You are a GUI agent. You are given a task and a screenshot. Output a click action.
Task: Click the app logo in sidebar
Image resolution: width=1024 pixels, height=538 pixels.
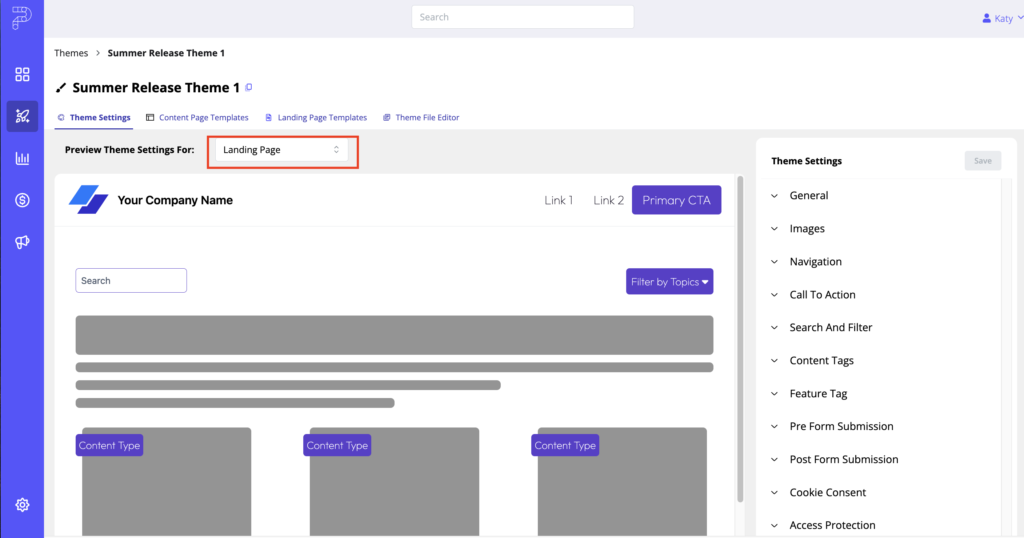coord(22,18)
